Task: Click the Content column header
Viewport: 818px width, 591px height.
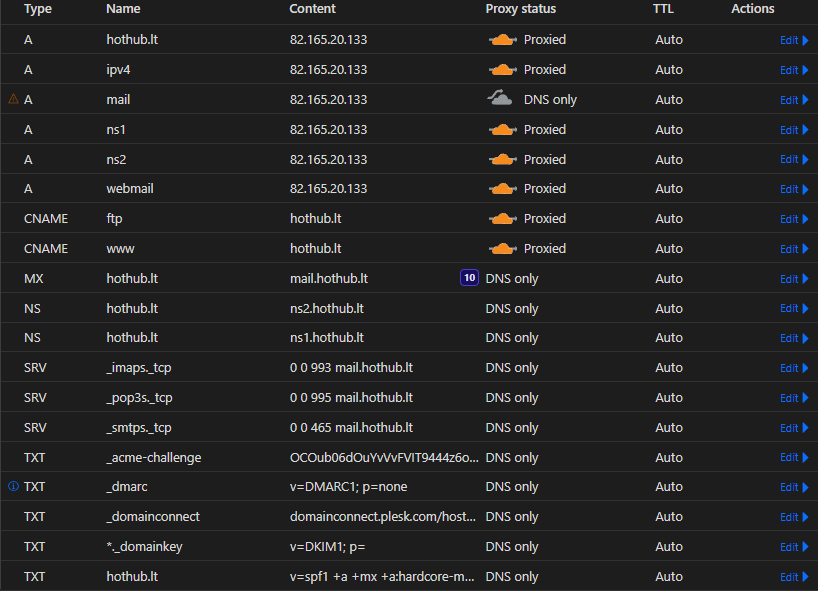Action: 312,9
